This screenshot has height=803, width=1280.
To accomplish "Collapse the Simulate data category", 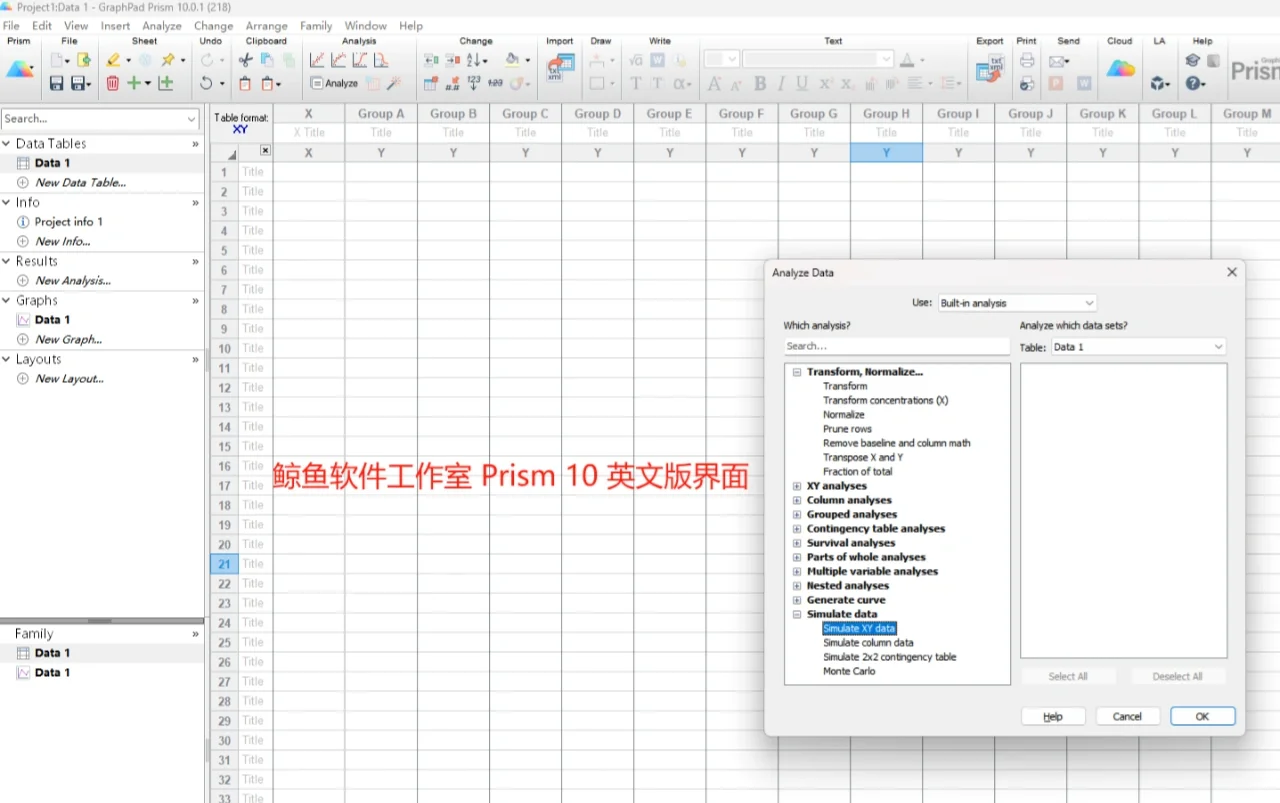I will pos(797,615).
